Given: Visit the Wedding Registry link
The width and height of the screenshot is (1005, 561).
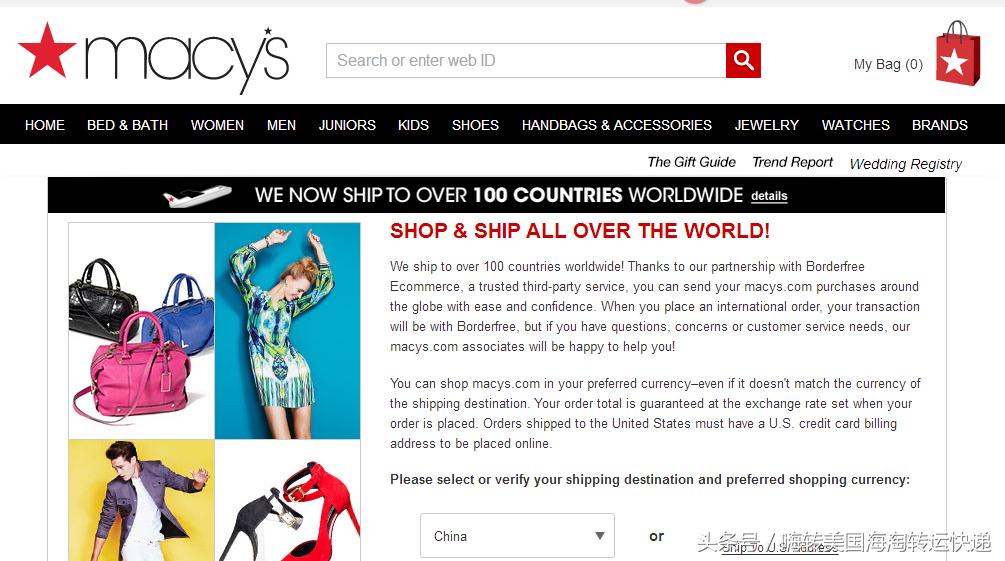Looking at the screenshot, I should coord(906,164).
